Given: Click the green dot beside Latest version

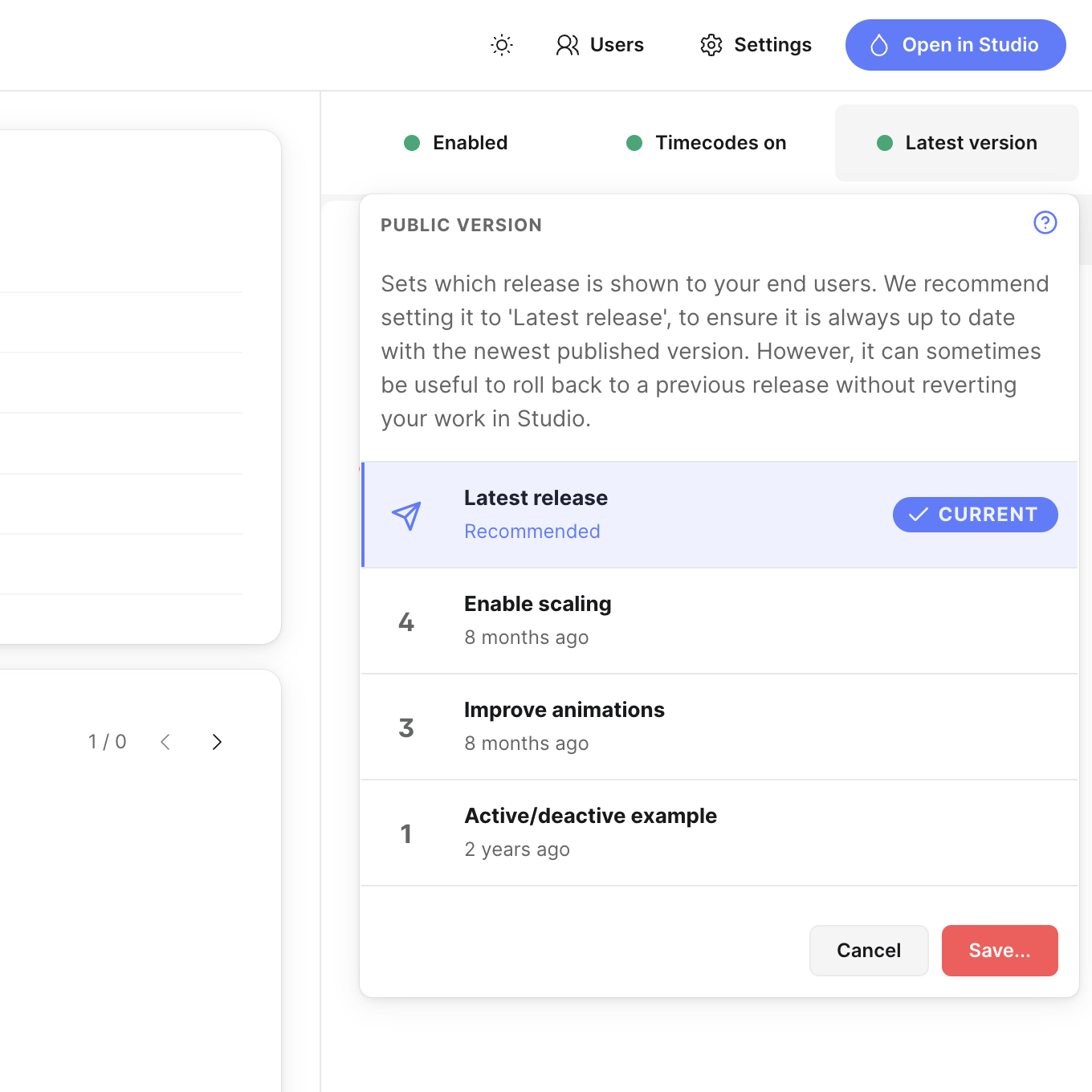Looking at the screenshot, I should [885, 143].
